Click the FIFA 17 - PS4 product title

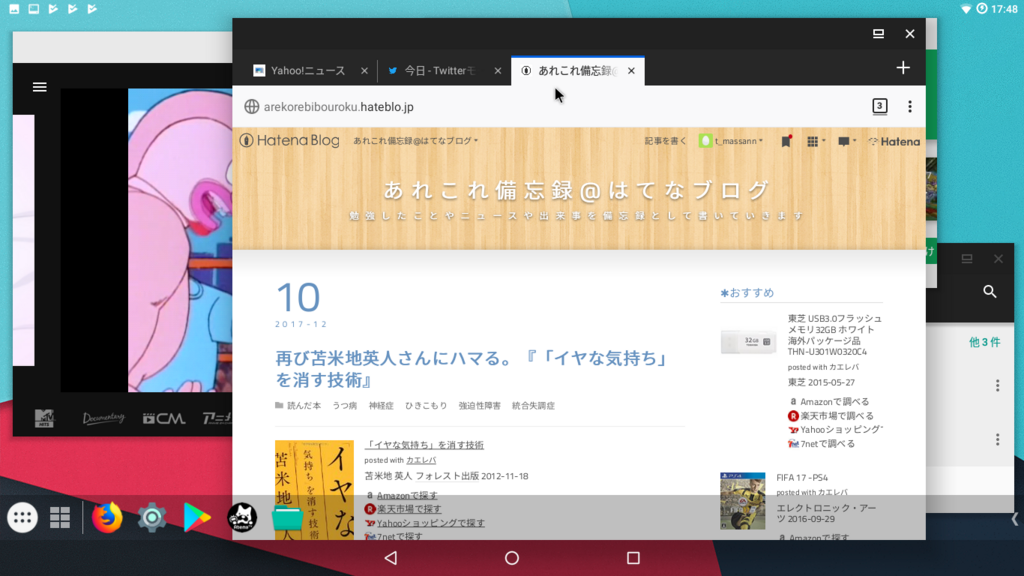802,477
